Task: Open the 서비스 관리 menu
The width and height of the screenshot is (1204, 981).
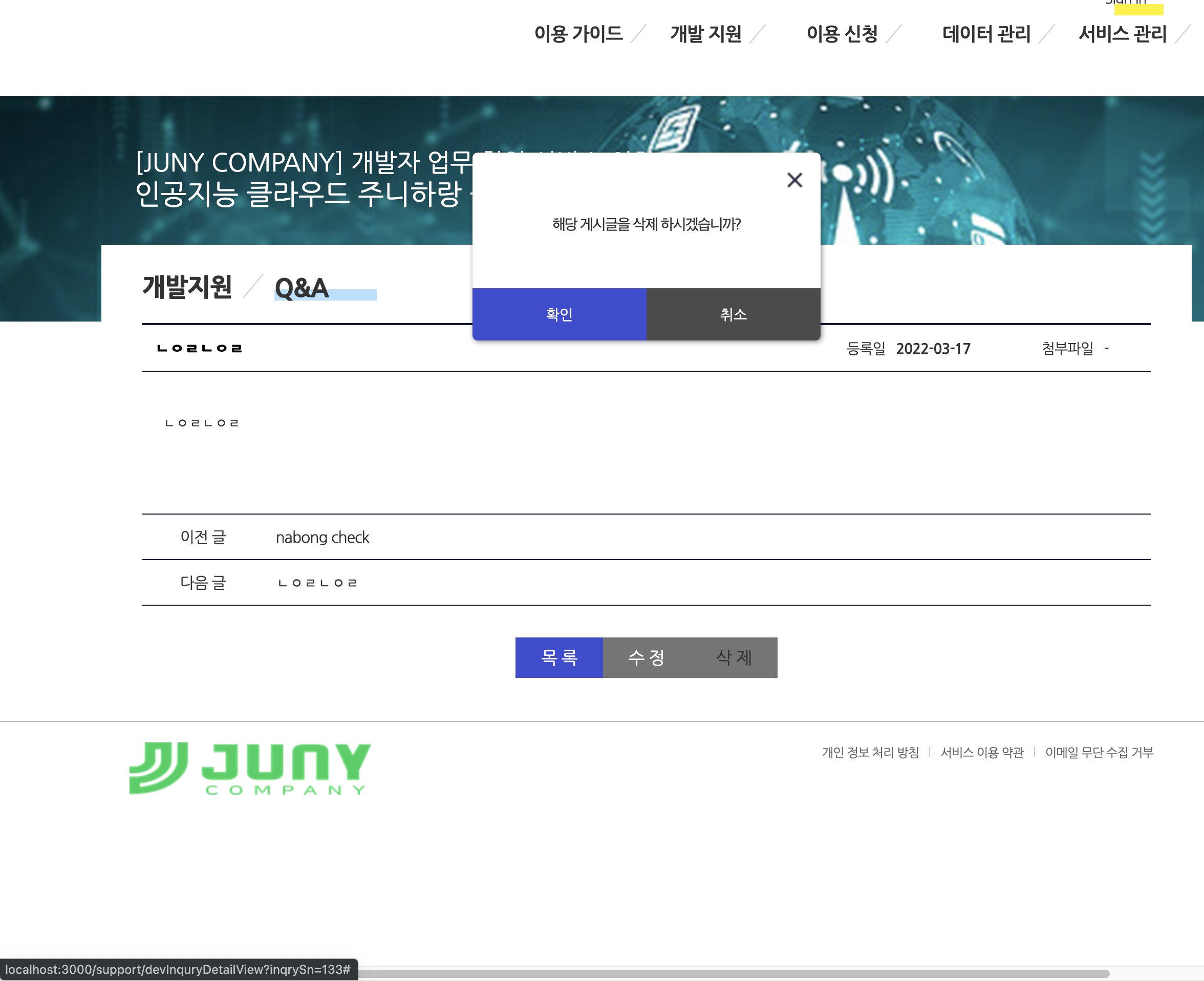Action: (1122, 34)
